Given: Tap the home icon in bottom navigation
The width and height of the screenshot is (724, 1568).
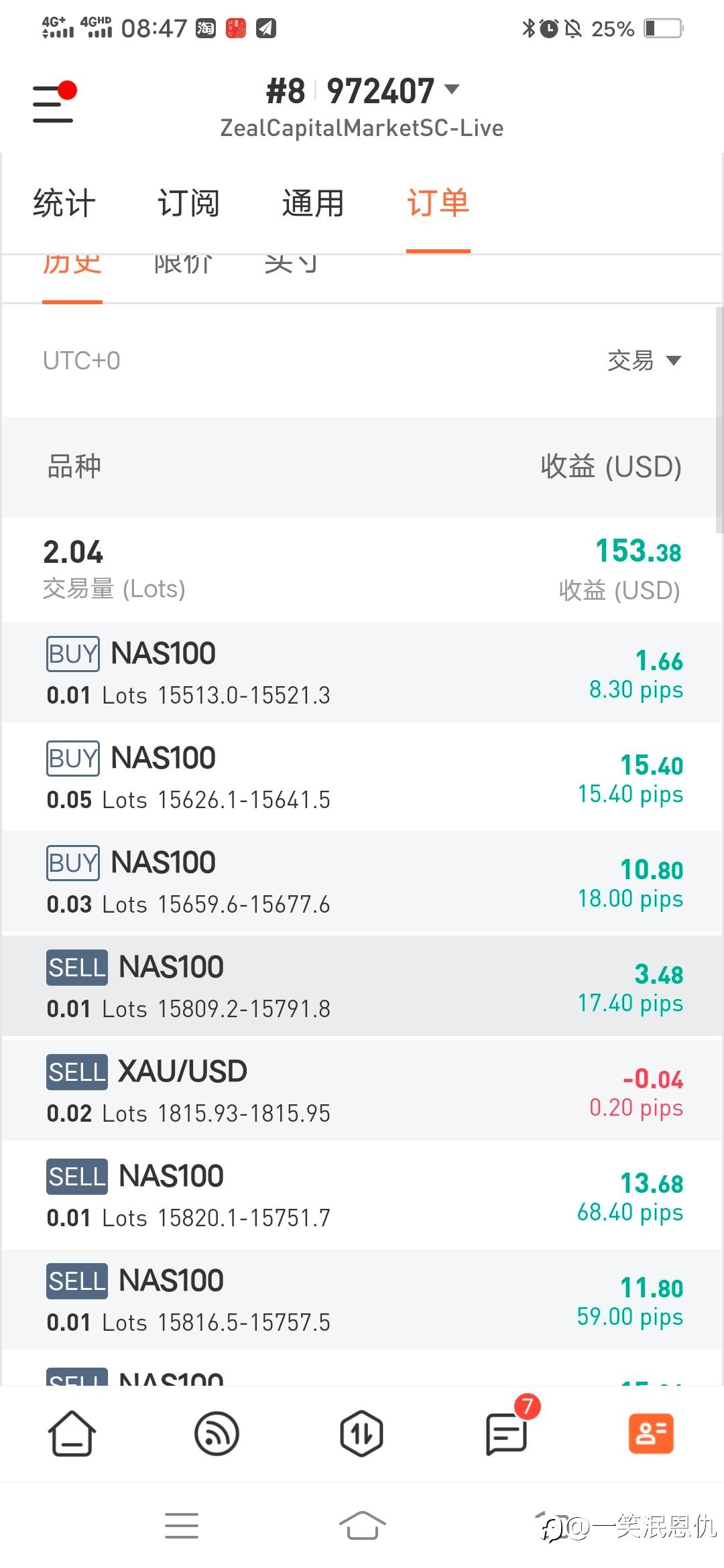Looking at the screenshot, I should pyautogui.click(x=71, y=1433).
